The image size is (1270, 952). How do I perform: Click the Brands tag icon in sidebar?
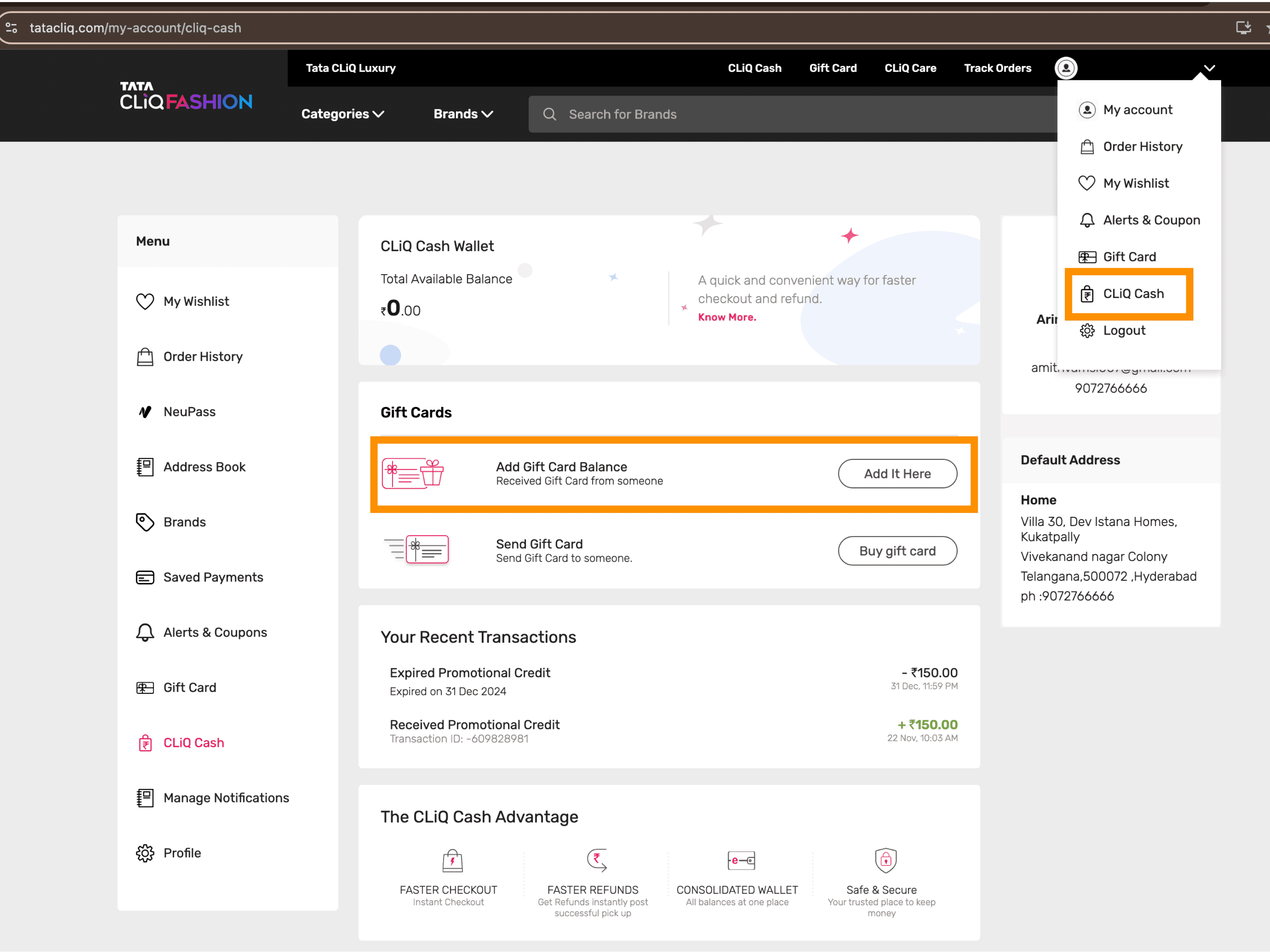[x=145, y=522]
